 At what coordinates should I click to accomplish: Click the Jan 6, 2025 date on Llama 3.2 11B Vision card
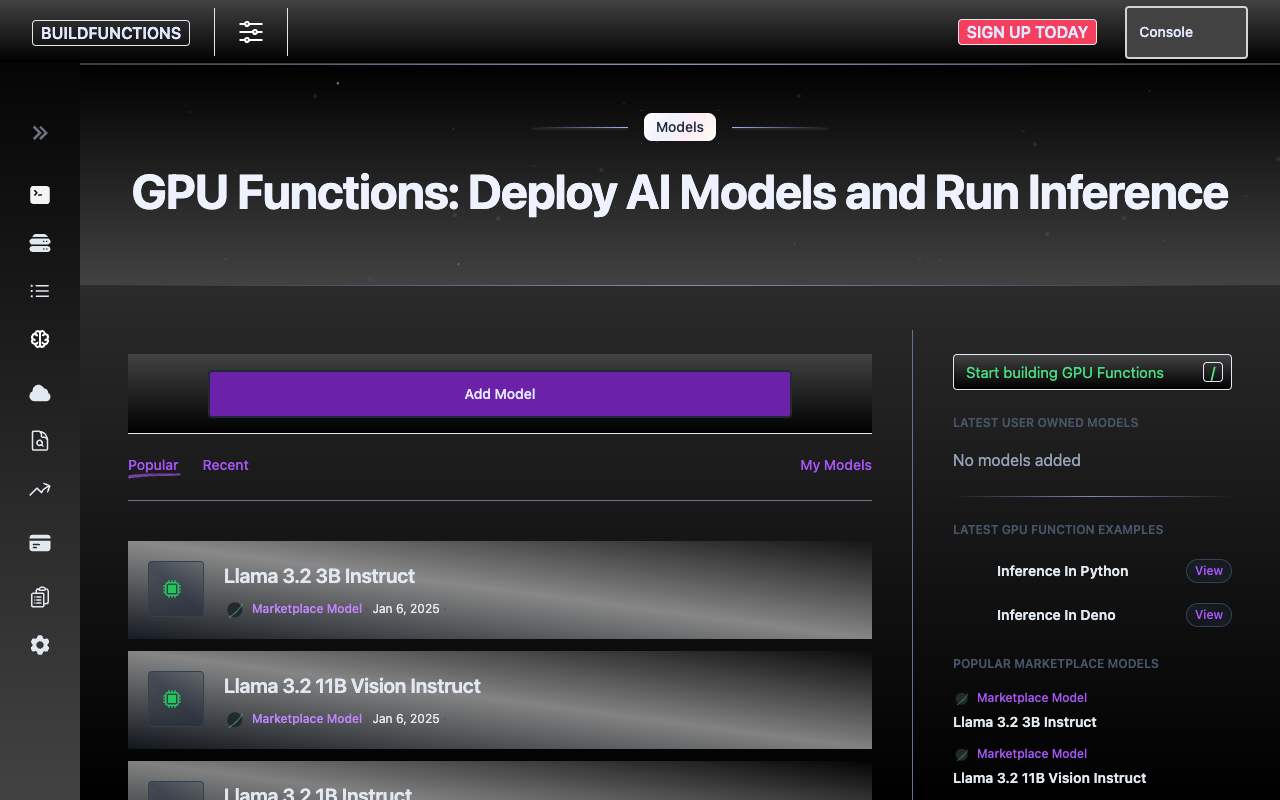click(406, 718)
